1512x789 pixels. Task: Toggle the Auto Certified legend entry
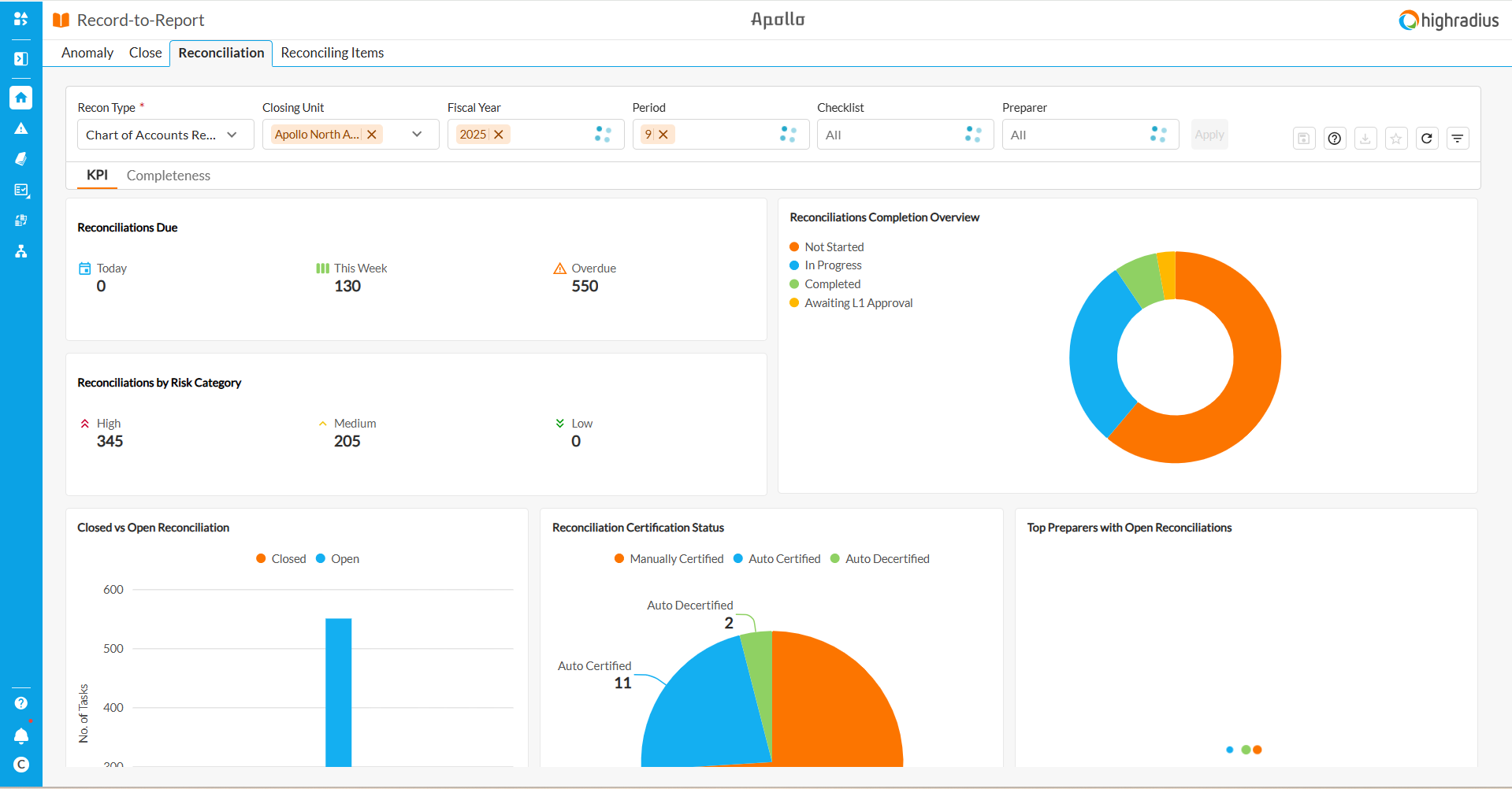tap(777, 559)
